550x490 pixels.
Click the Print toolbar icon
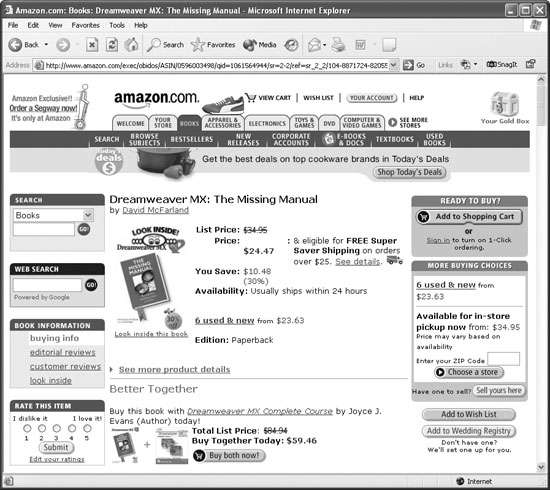pyautogui.click(x=338, y=45)
